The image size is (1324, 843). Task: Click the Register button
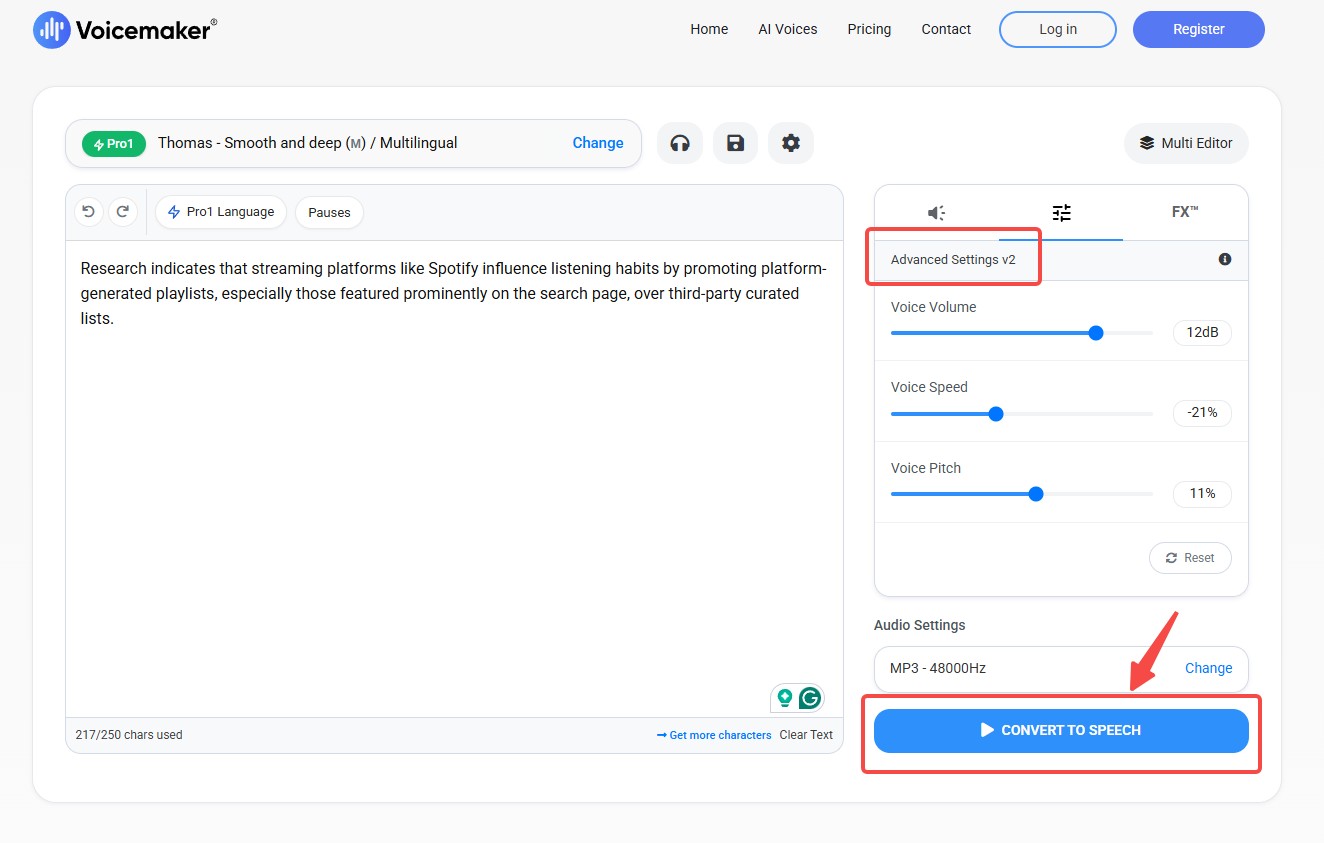[1199, 29]
